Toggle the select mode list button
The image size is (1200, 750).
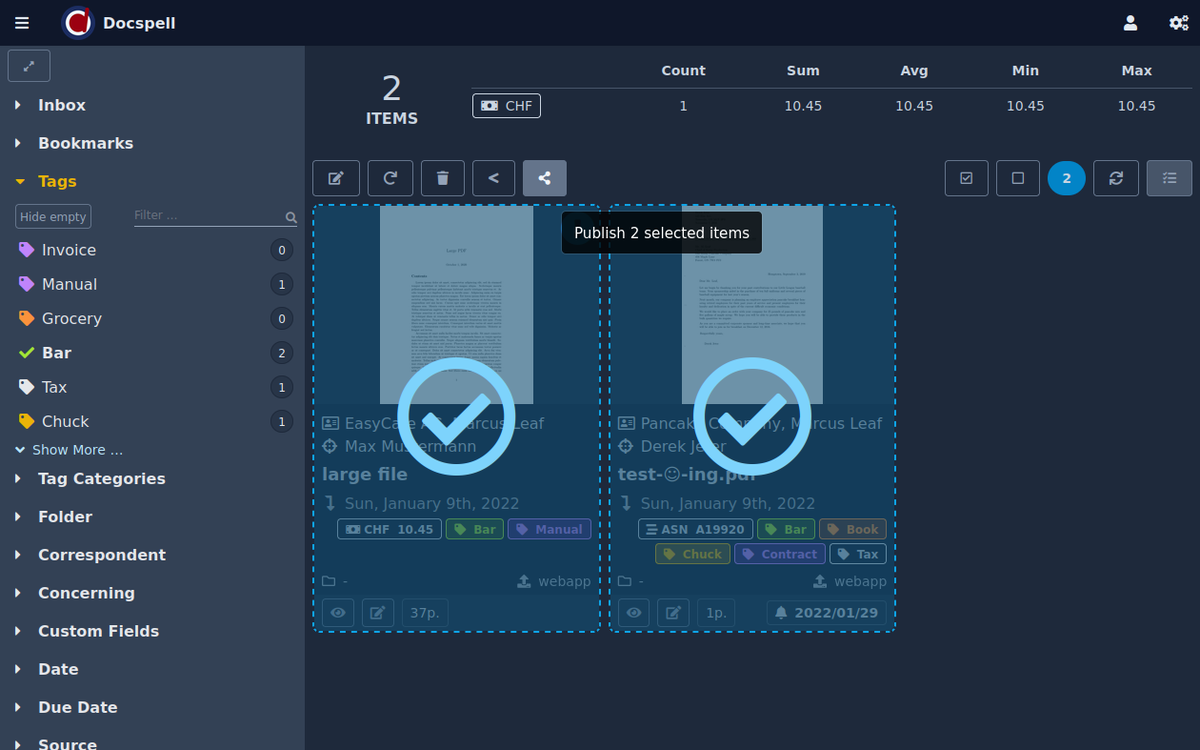tap(1169, 178)
